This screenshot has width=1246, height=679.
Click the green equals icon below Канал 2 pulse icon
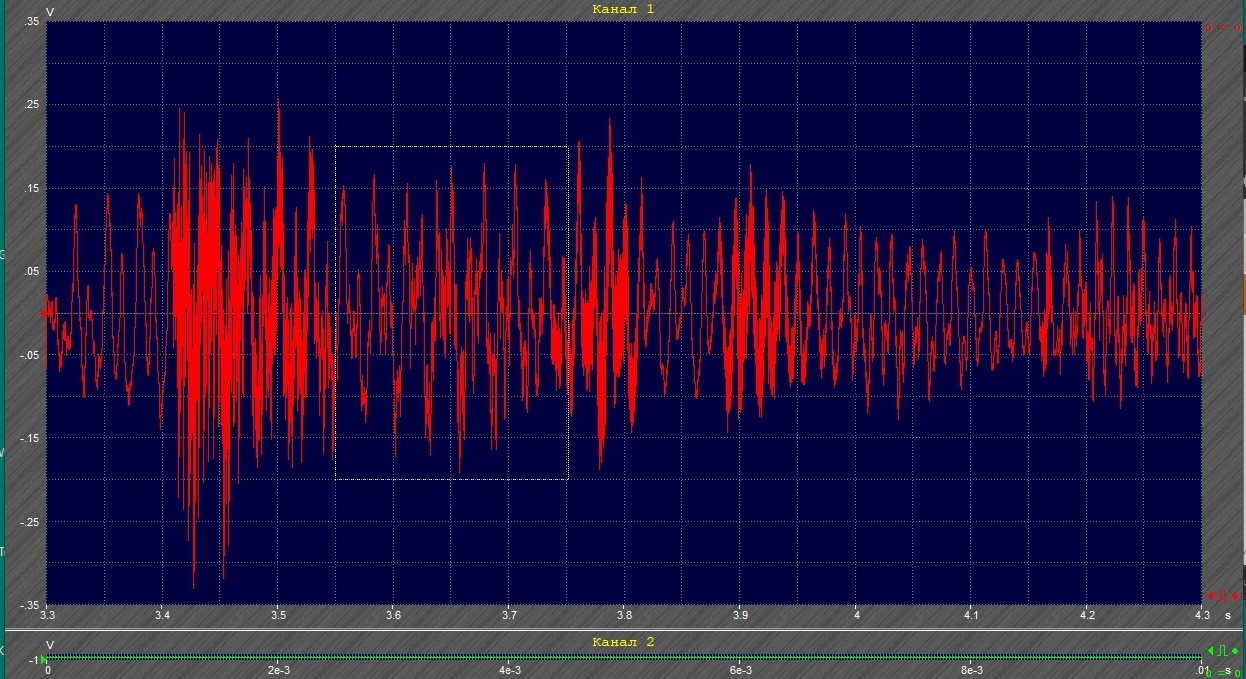1221,673
